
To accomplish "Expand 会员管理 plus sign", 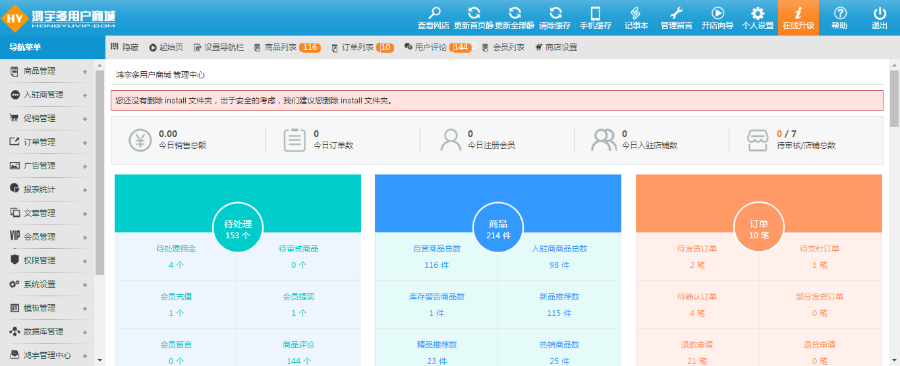I will pos(85,237).
